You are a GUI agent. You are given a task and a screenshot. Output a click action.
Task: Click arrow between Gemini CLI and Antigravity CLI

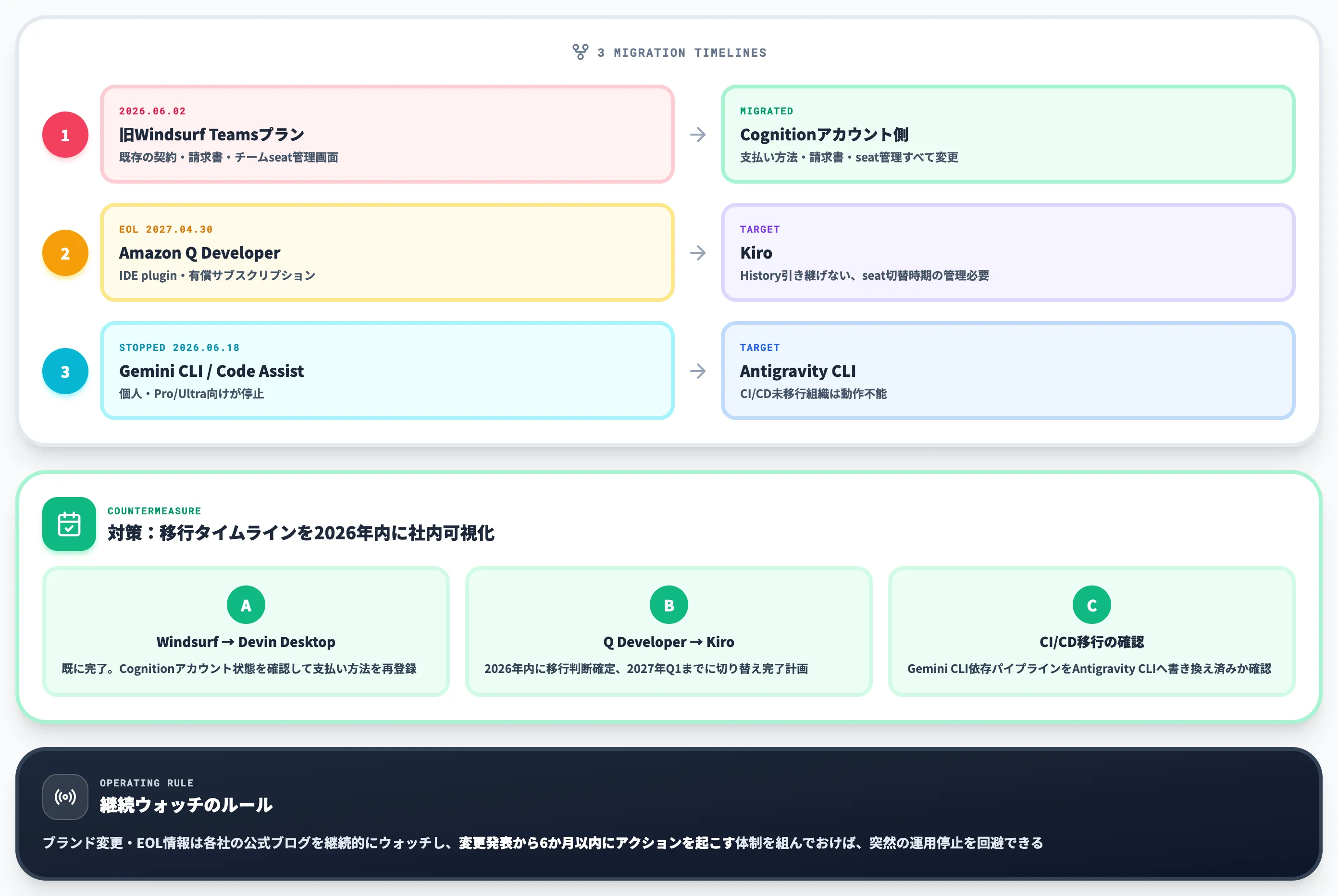click(697, 372)
